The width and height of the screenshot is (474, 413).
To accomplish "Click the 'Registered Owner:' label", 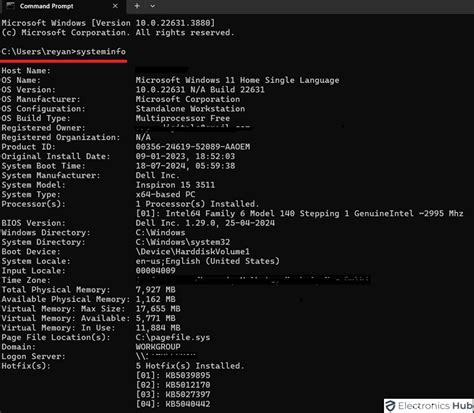I will [x=43, y=128].
